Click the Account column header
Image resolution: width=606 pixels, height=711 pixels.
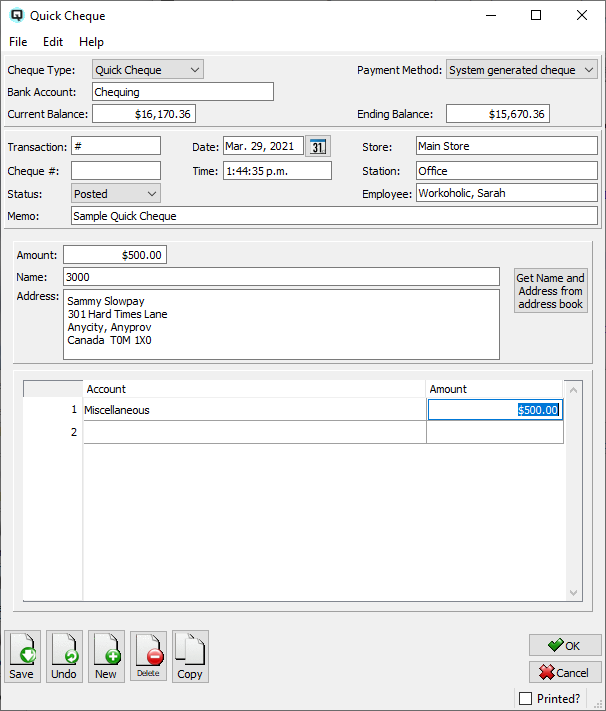pos(254,389)
